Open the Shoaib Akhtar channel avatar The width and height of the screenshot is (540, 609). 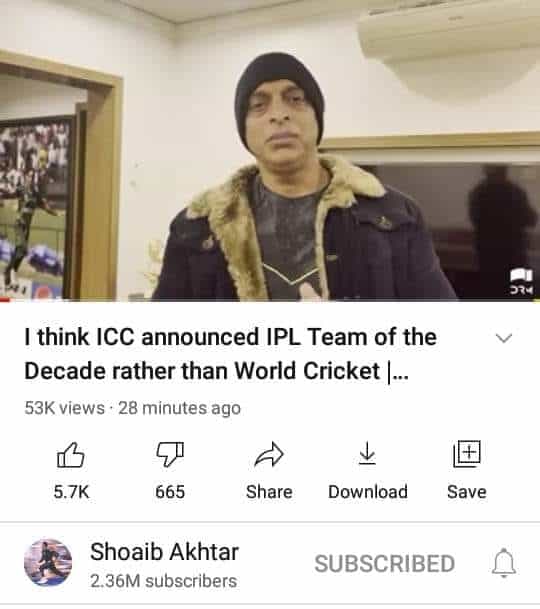48,562
